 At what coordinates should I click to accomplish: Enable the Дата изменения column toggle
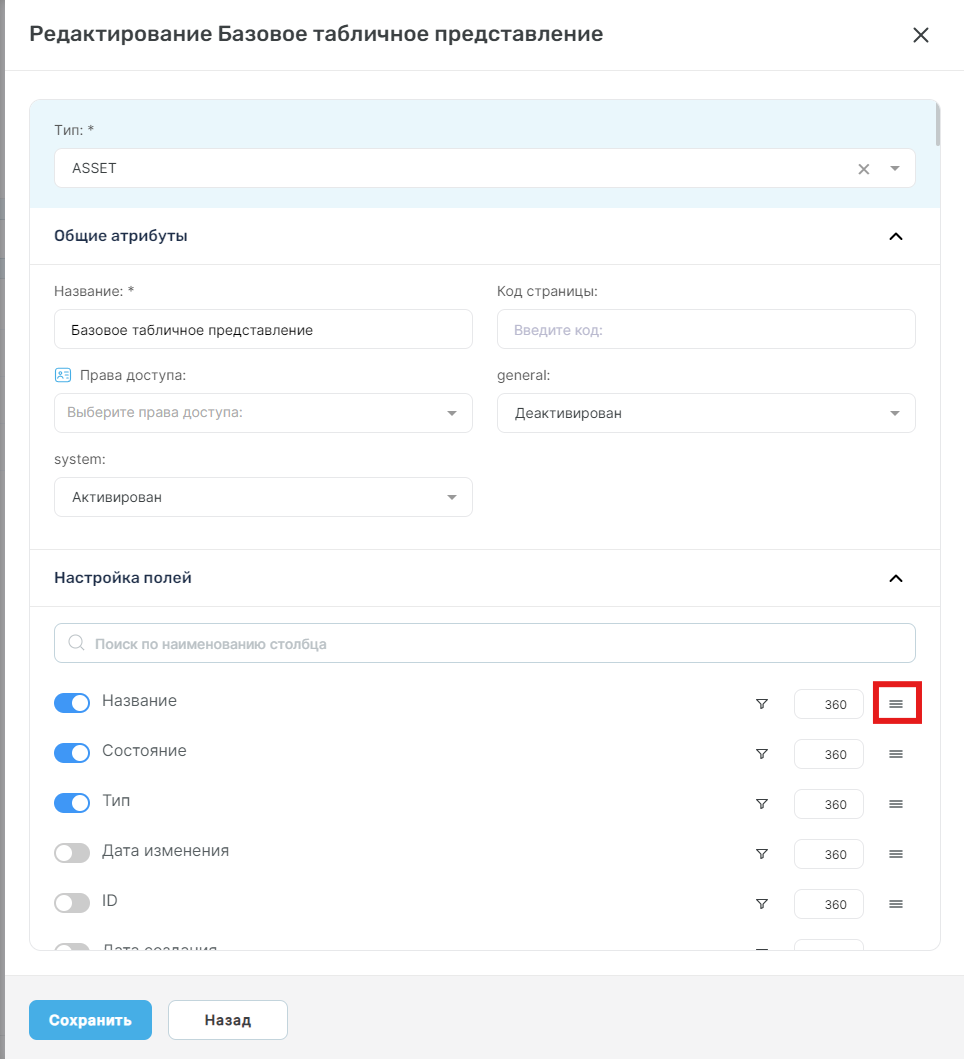pos(72,852)
